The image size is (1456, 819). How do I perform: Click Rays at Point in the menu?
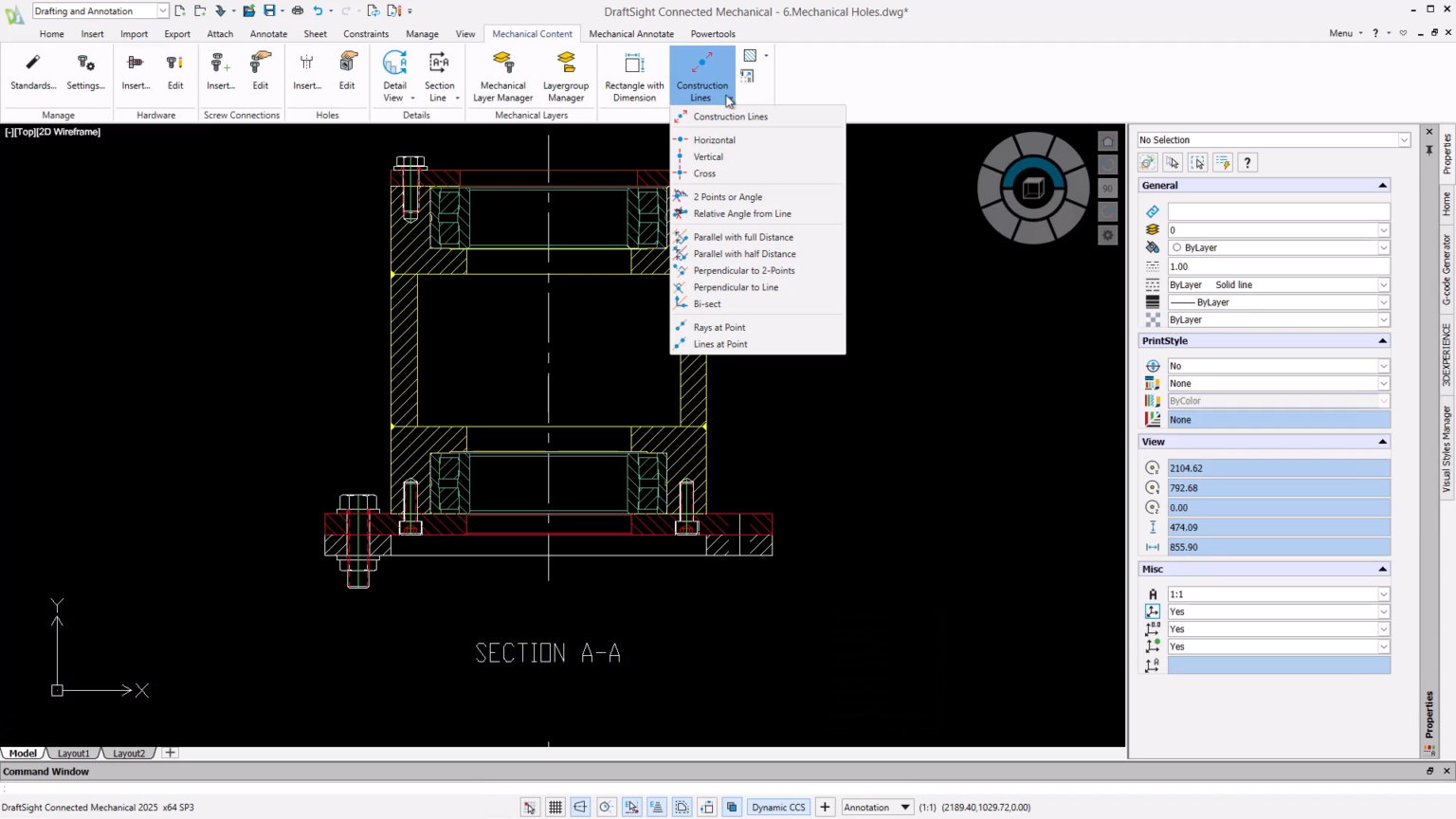pyautogui.click(x=719, y=326)
